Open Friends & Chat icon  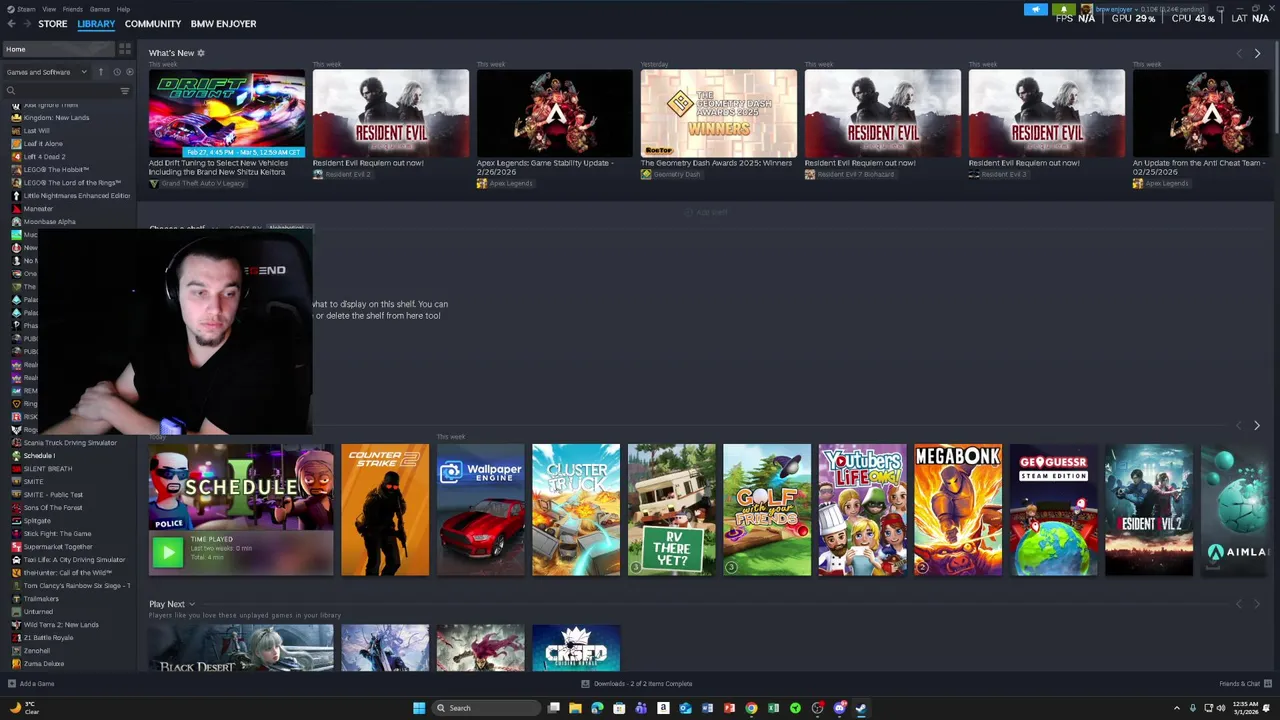point(1266,684)
